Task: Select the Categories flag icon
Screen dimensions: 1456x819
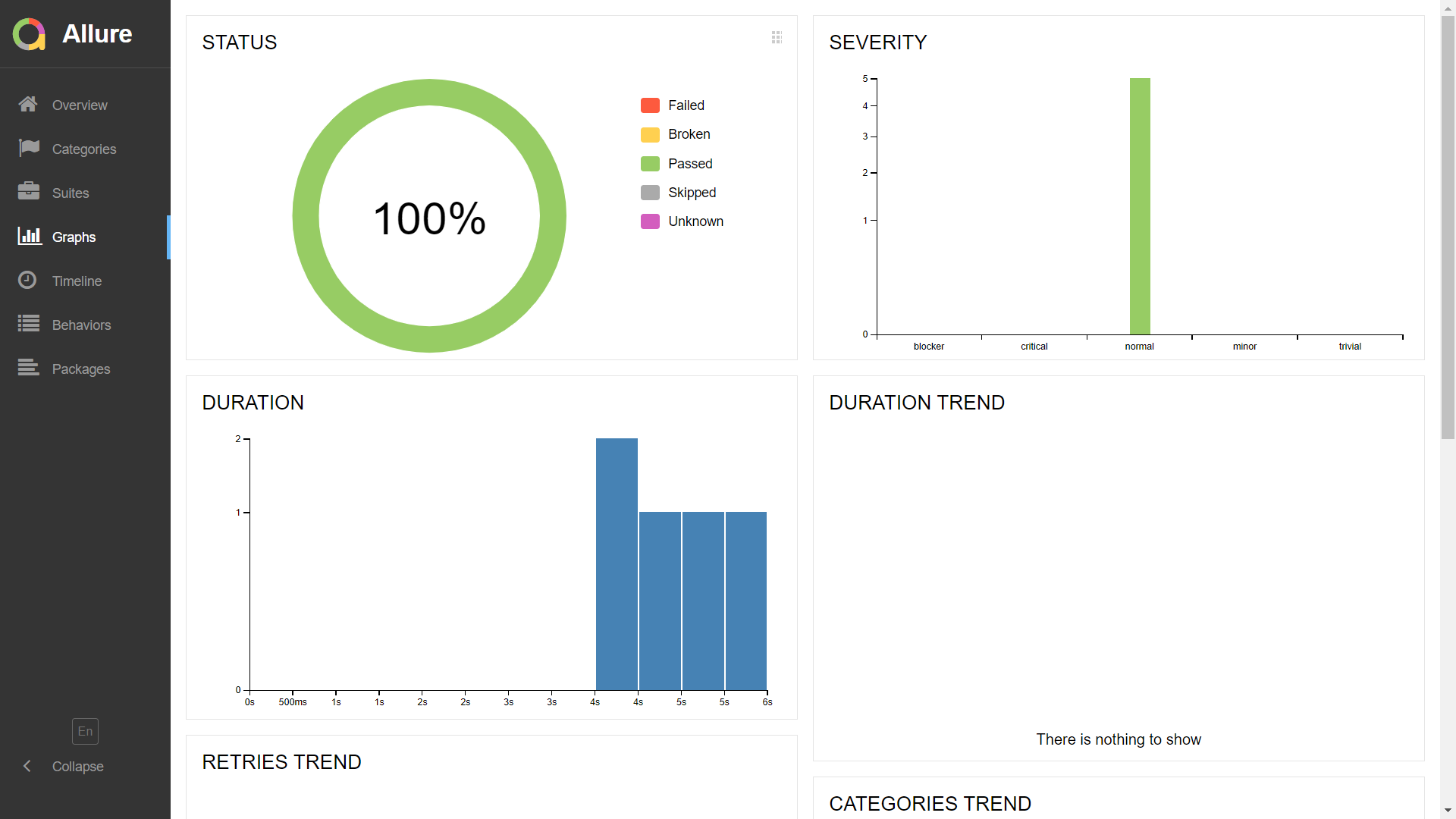Action: [x=28, y=149]
